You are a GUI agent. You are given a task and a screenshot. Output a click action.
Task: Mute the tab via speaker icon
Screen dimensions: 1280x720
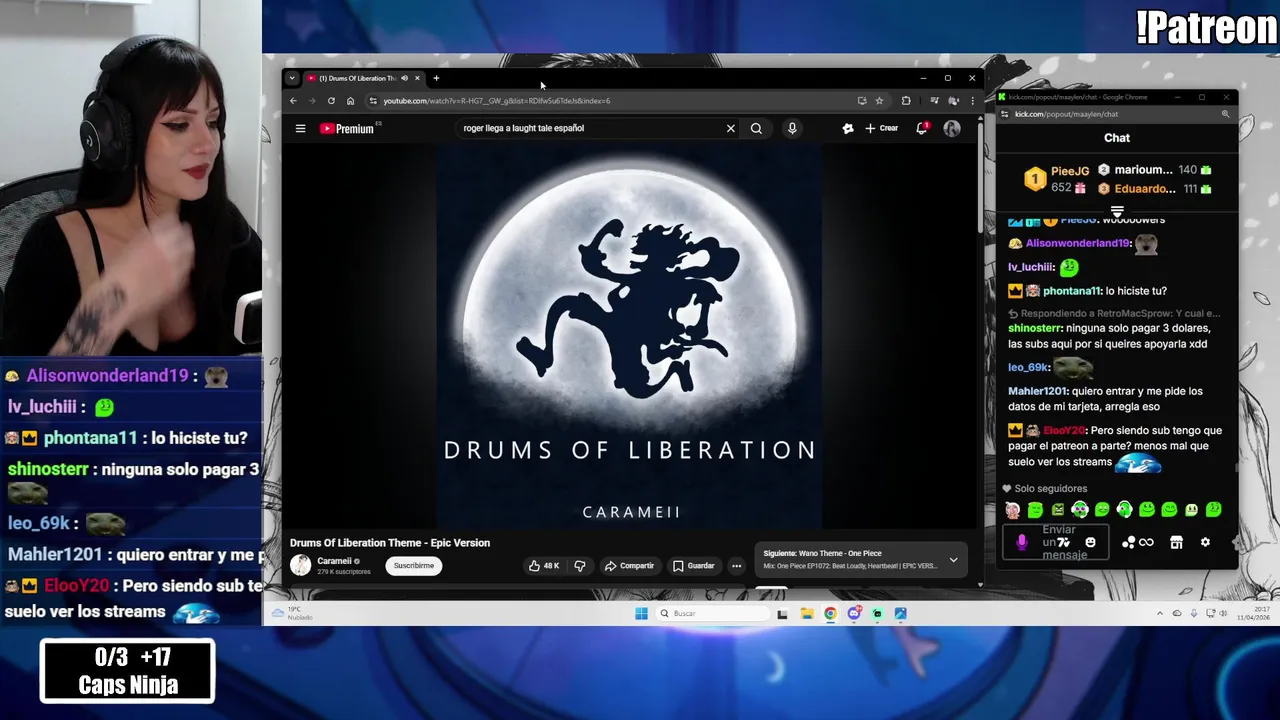tap(404, 78)
